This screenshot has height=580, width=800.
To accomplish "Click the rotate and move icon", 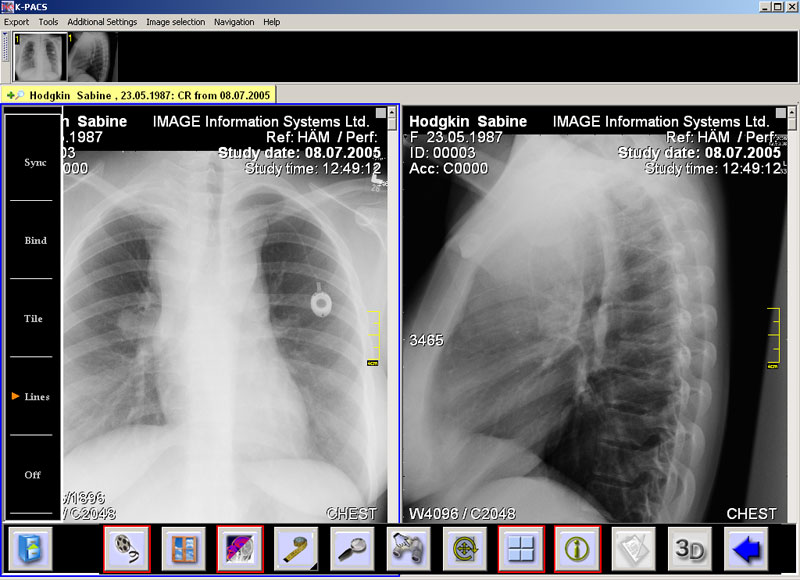I will [465, 549].
